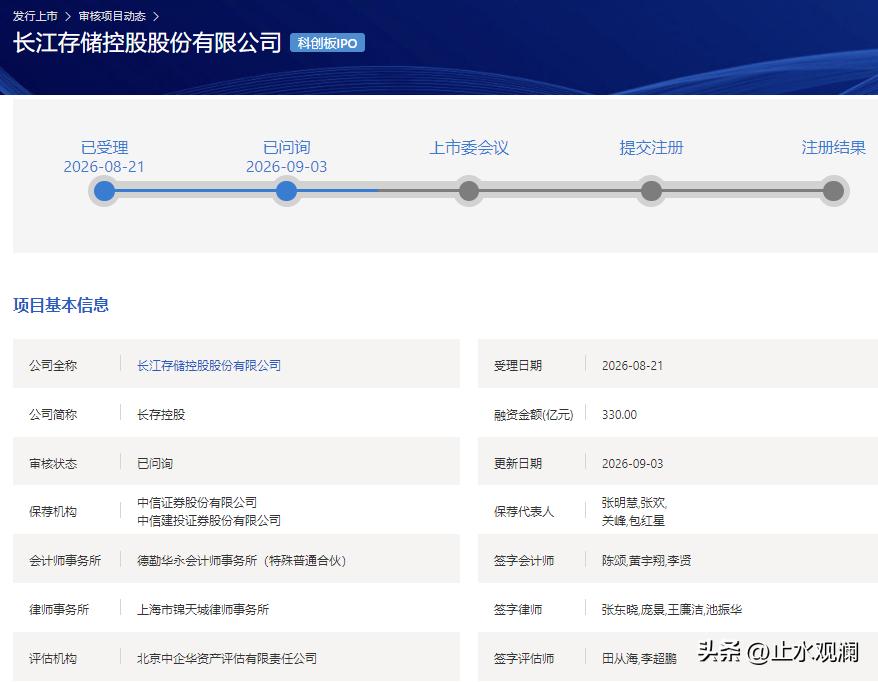This screenshot has height=682, width=878.
Task: Click the 张明慧,张欢 representative names
Action: click(x=634, y=502)
